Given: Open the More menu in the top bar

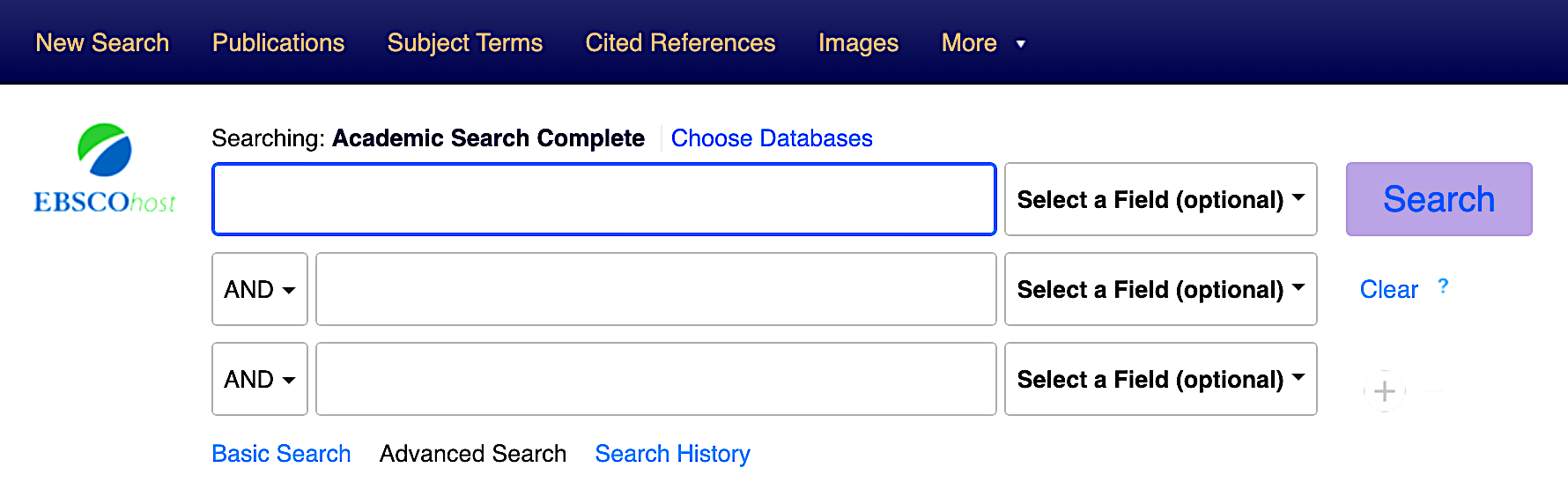Looking at the screenshot, I should [x=982, y=43].
